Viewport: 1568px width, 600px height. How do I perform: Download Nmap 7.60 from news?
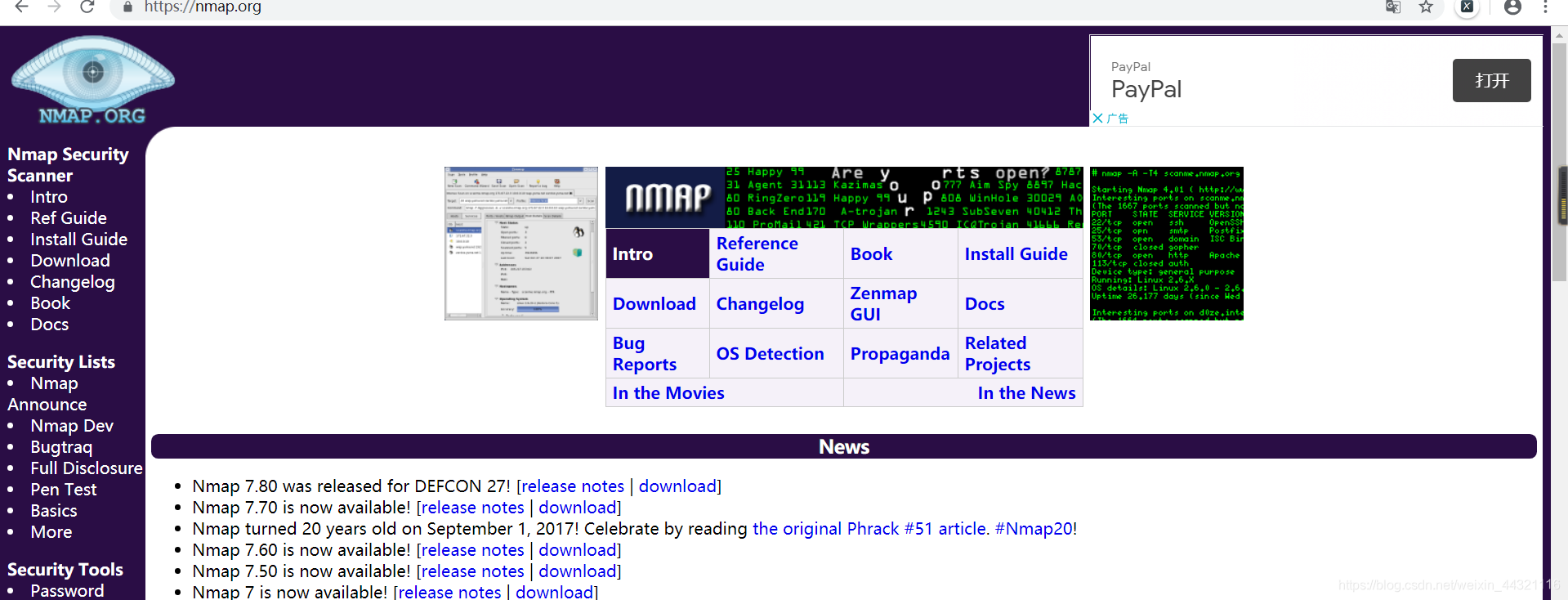578,550
